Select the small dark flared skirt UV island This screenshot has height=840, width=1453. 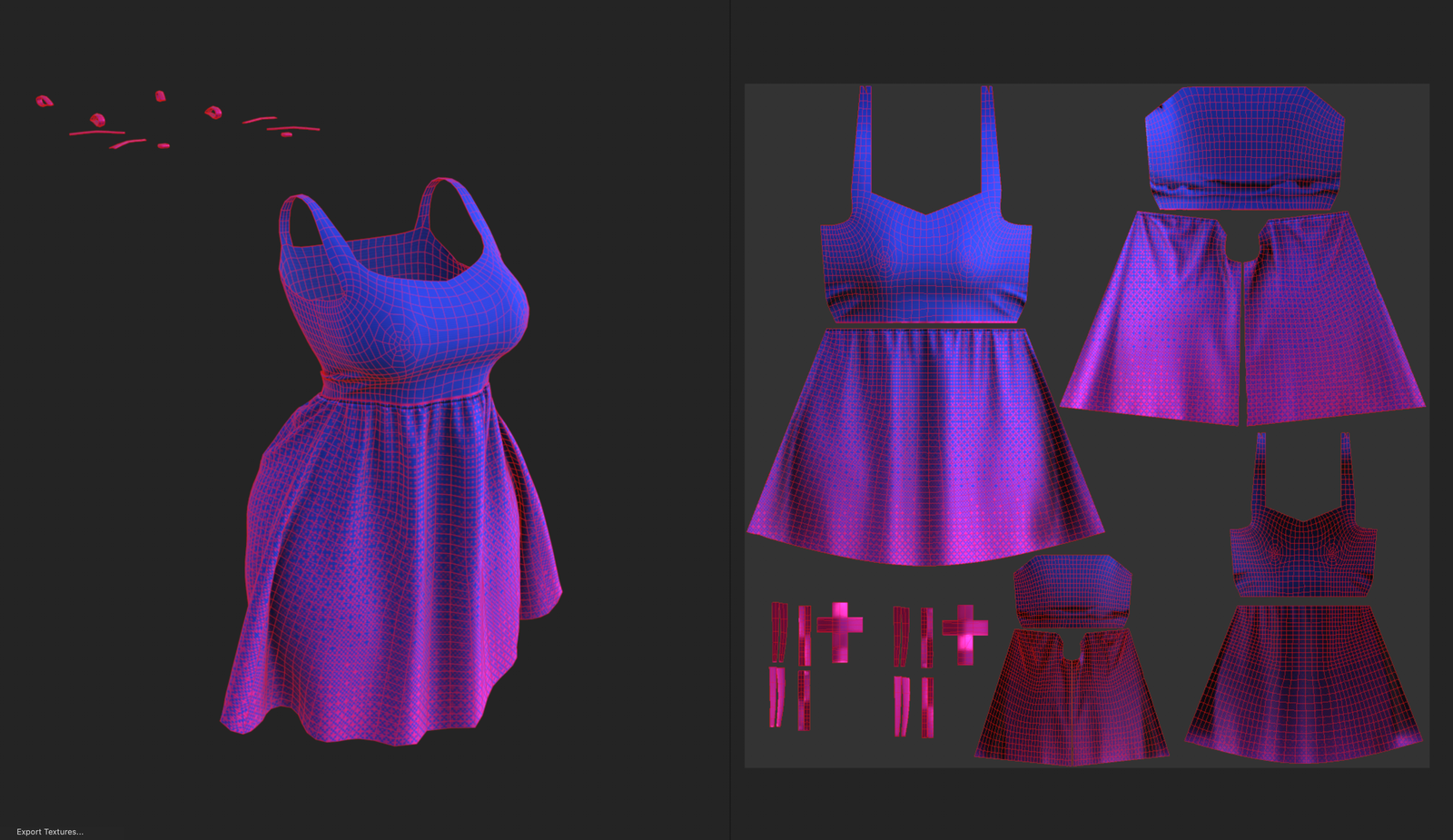1304,681
